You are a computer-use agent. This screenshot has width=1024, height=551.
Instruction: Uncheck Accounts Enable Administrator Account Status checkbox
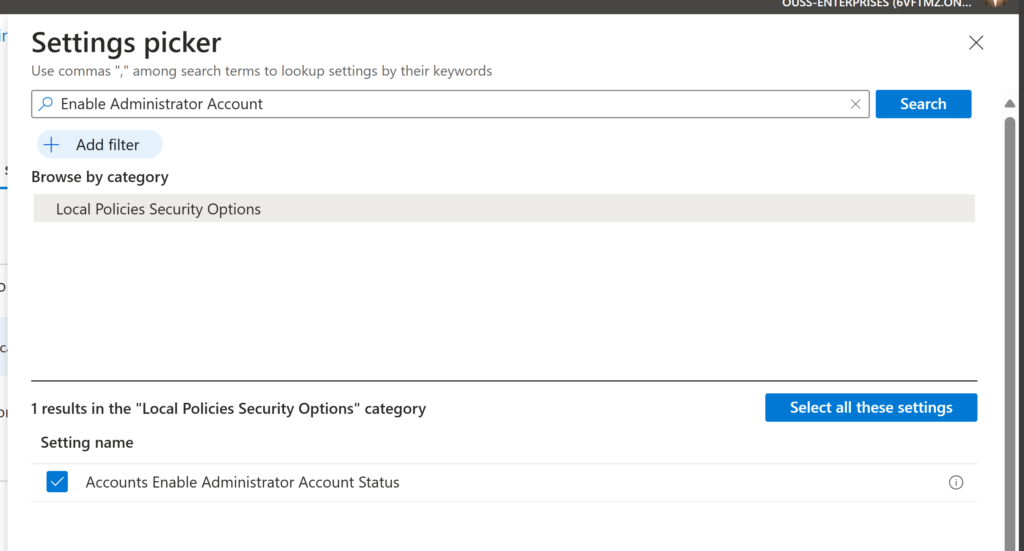[57, 483]
